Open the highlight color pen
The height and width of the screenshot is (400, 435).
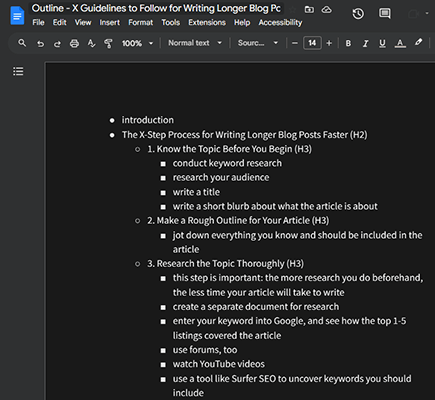(418, 42)
